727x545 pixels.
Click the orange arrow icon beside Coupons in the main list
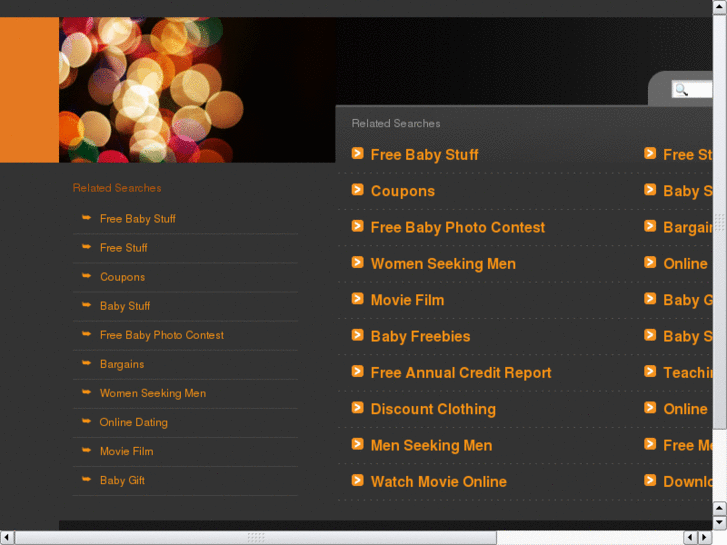(x=357, y=190)
